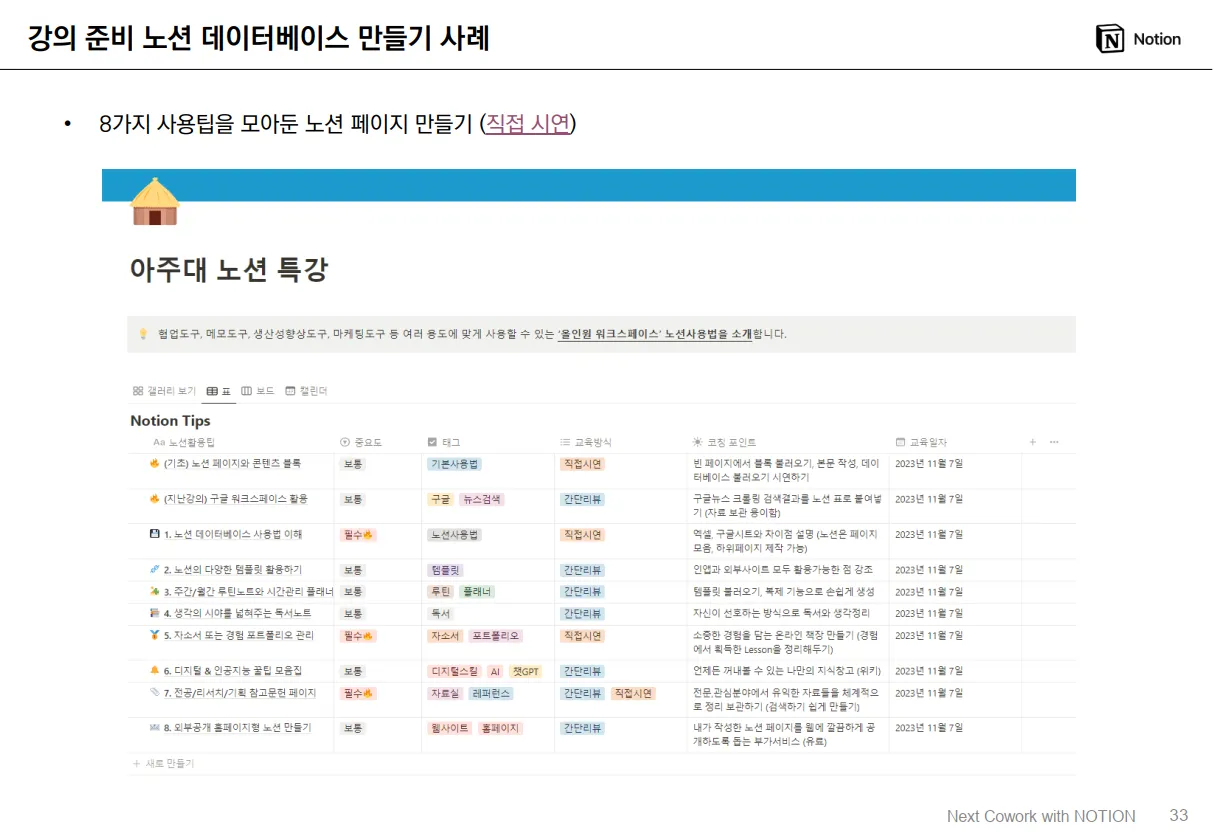The width and height of the screenshot is (1214, 834).
Task: Open the 교육방식 column header menu
Action: point(585,442)
